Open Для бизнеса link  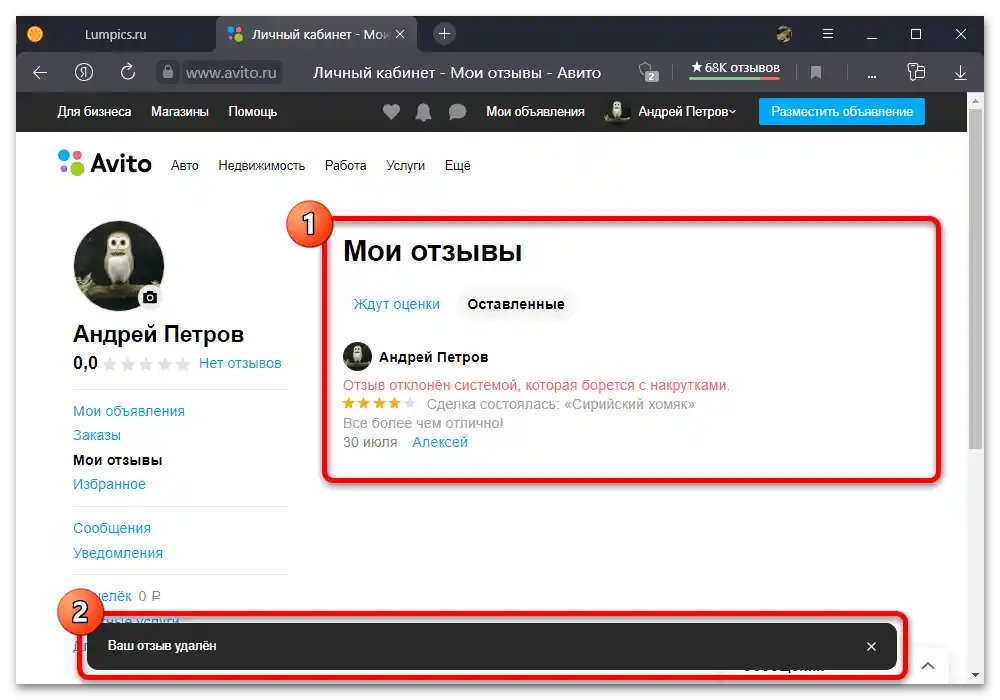pos(94,112)
